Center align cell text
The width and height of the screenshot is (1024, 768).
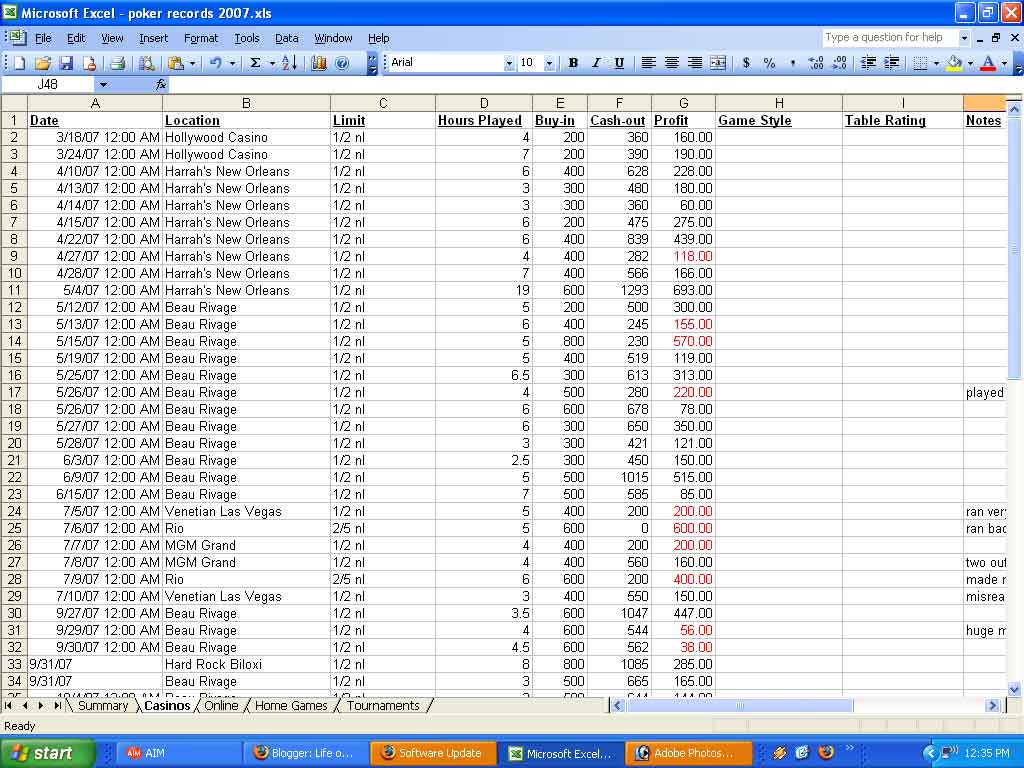[x=671, y=63]
